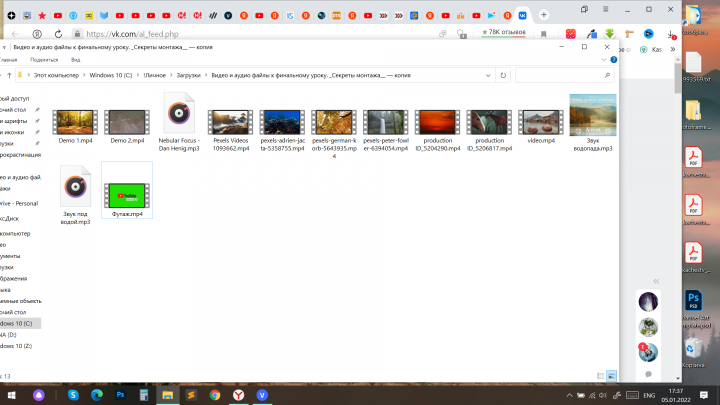Open a new browser tab with plus button
Screen dimensions: 720x405
544,15
